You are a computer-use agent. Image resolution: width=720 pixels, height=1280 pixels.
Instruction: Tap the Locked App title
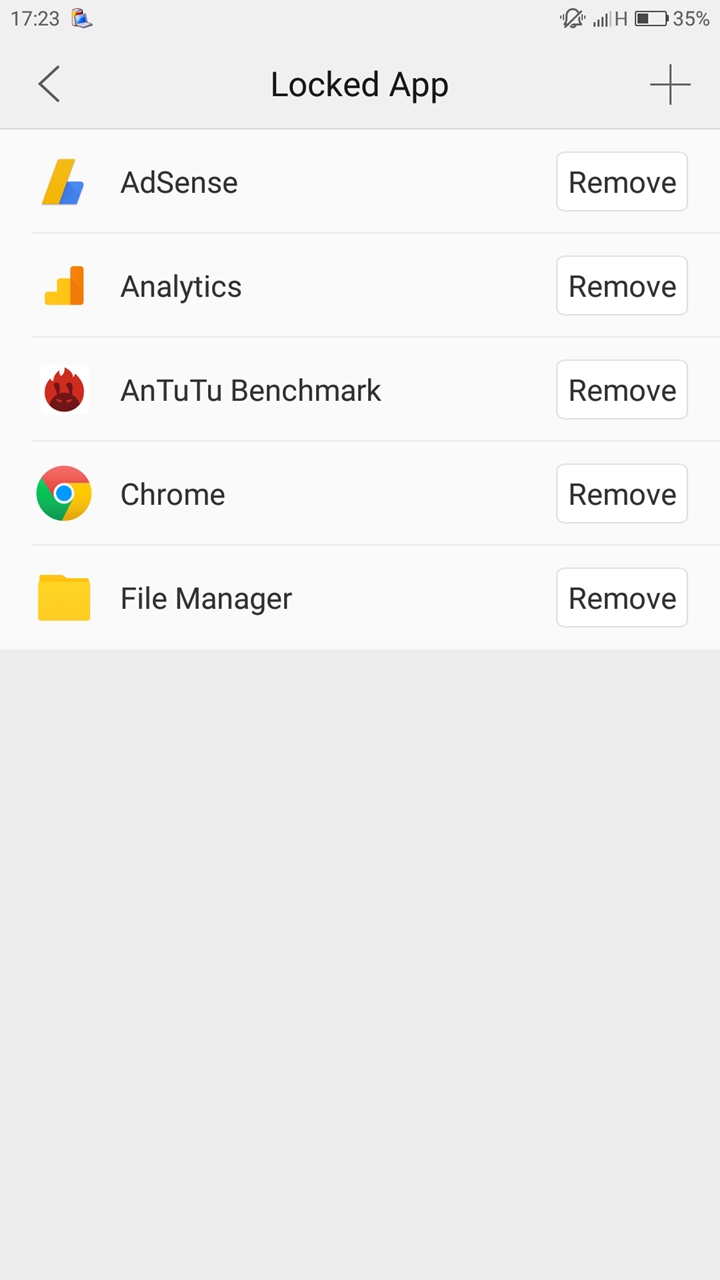(359, 85)
